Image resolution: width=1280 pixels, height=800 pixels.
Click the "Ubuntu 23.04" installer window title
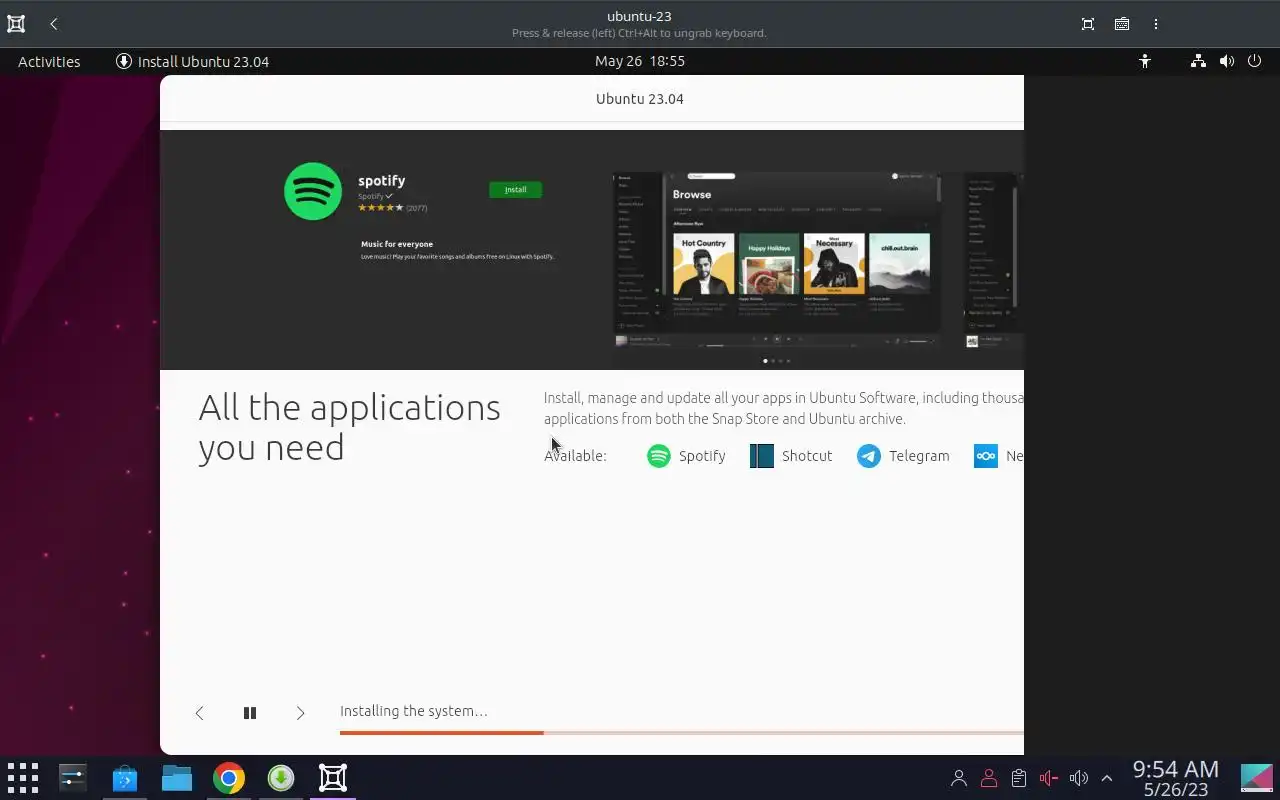[x=640, y=99]
